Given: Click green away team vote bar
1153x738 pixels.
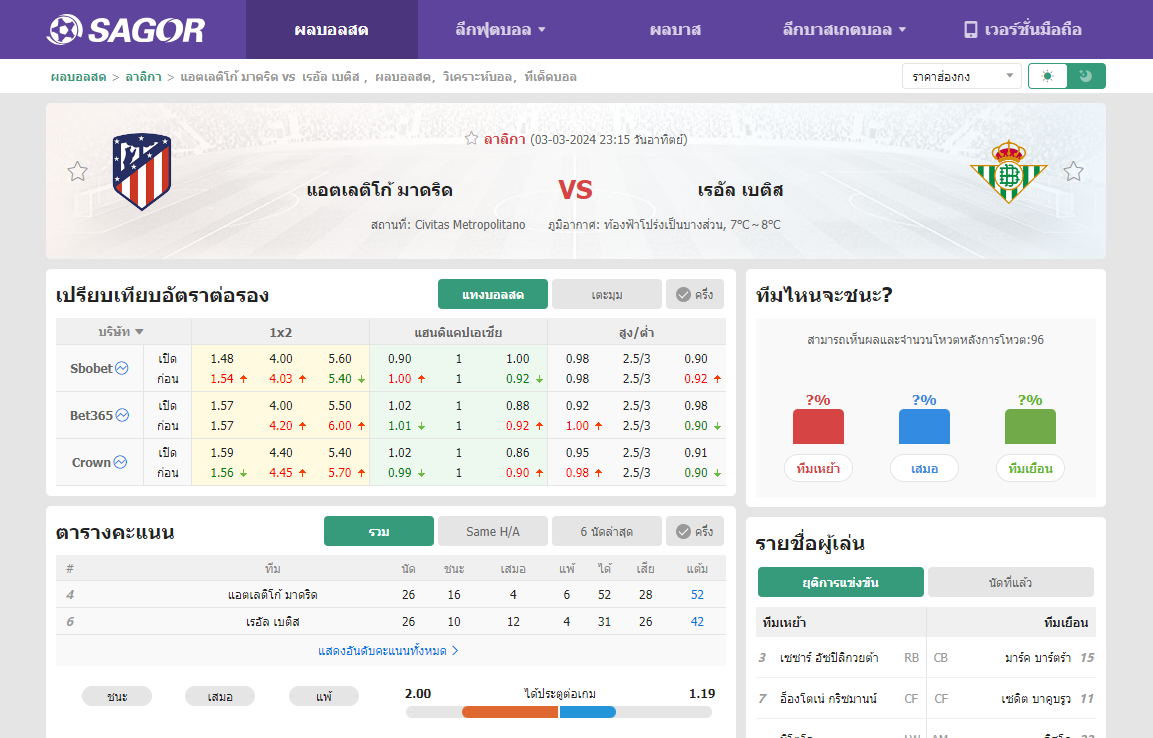Looking at the screenshot, I should 1030,426.
